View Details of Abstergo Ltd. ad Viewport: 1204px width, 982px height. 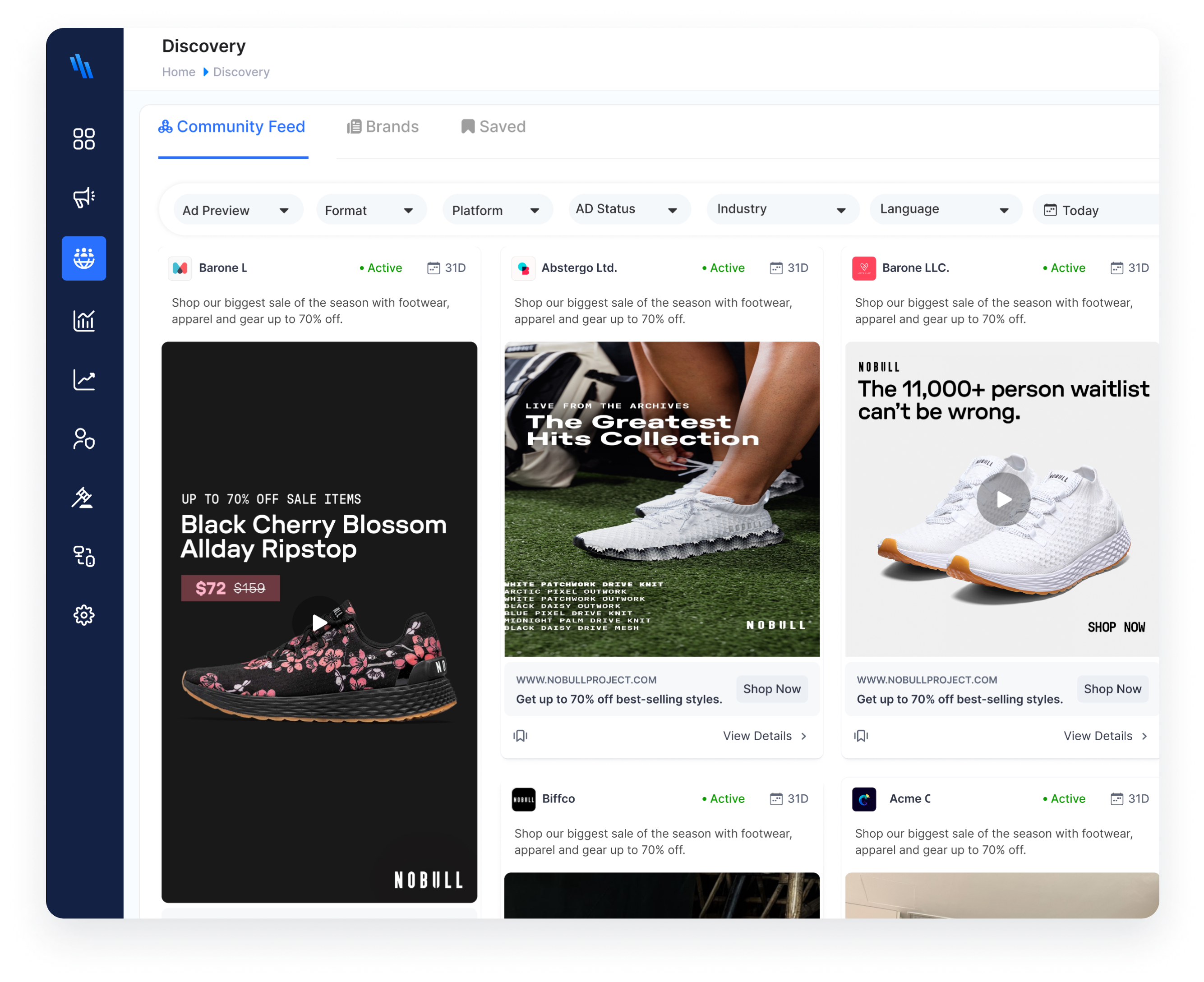[765, 736]
